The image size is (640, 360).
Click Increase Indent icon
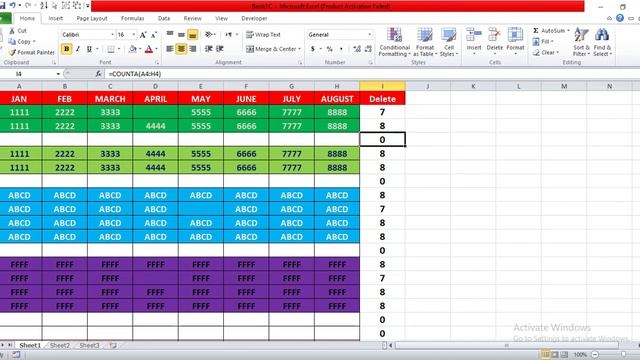pyautogui.click(x=220, y=49)
